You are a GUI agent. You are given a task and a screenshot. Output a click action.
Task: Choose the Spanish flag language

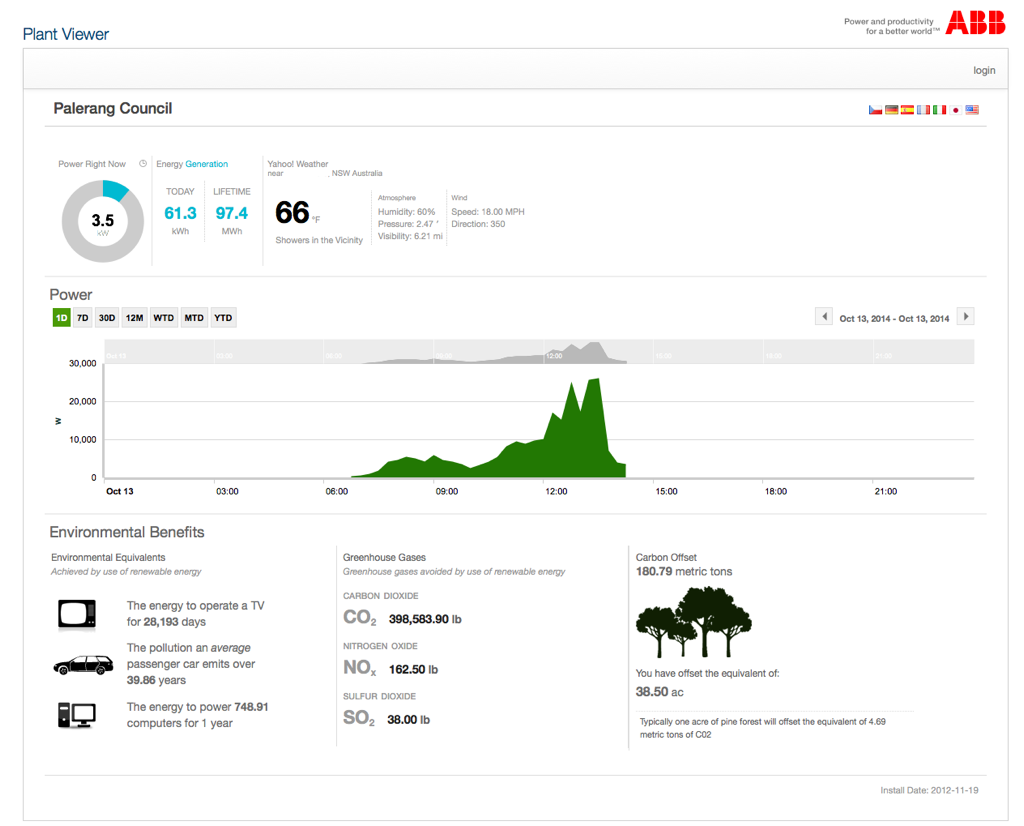[907, 110]
